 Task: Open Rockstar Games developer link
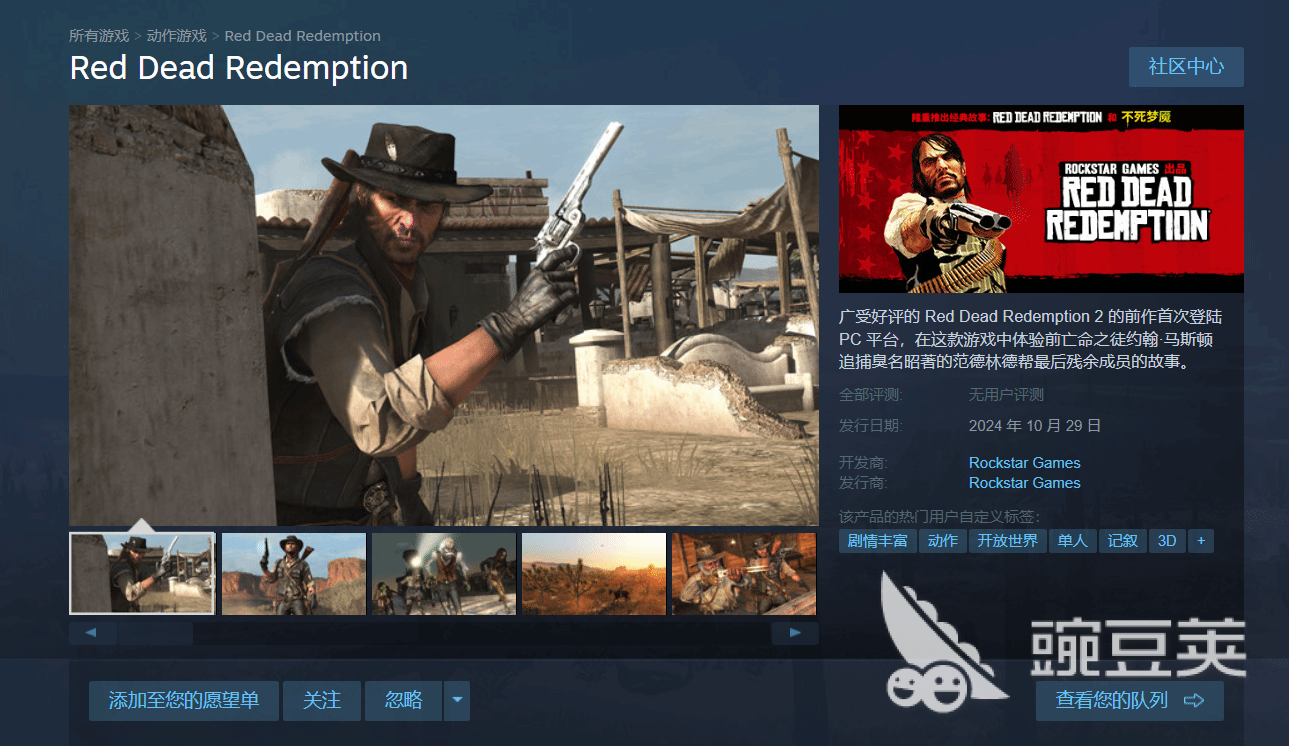tap(1025, 463)
